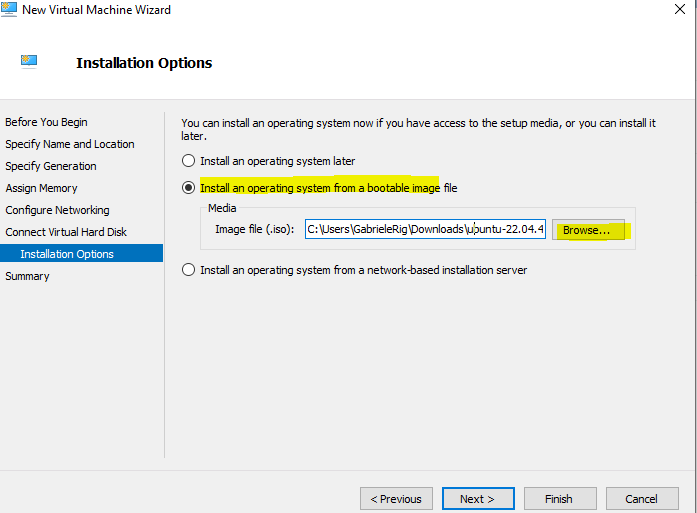697x513 pixels.
Task: Click the Image file path text field
Action: [425, 230]
